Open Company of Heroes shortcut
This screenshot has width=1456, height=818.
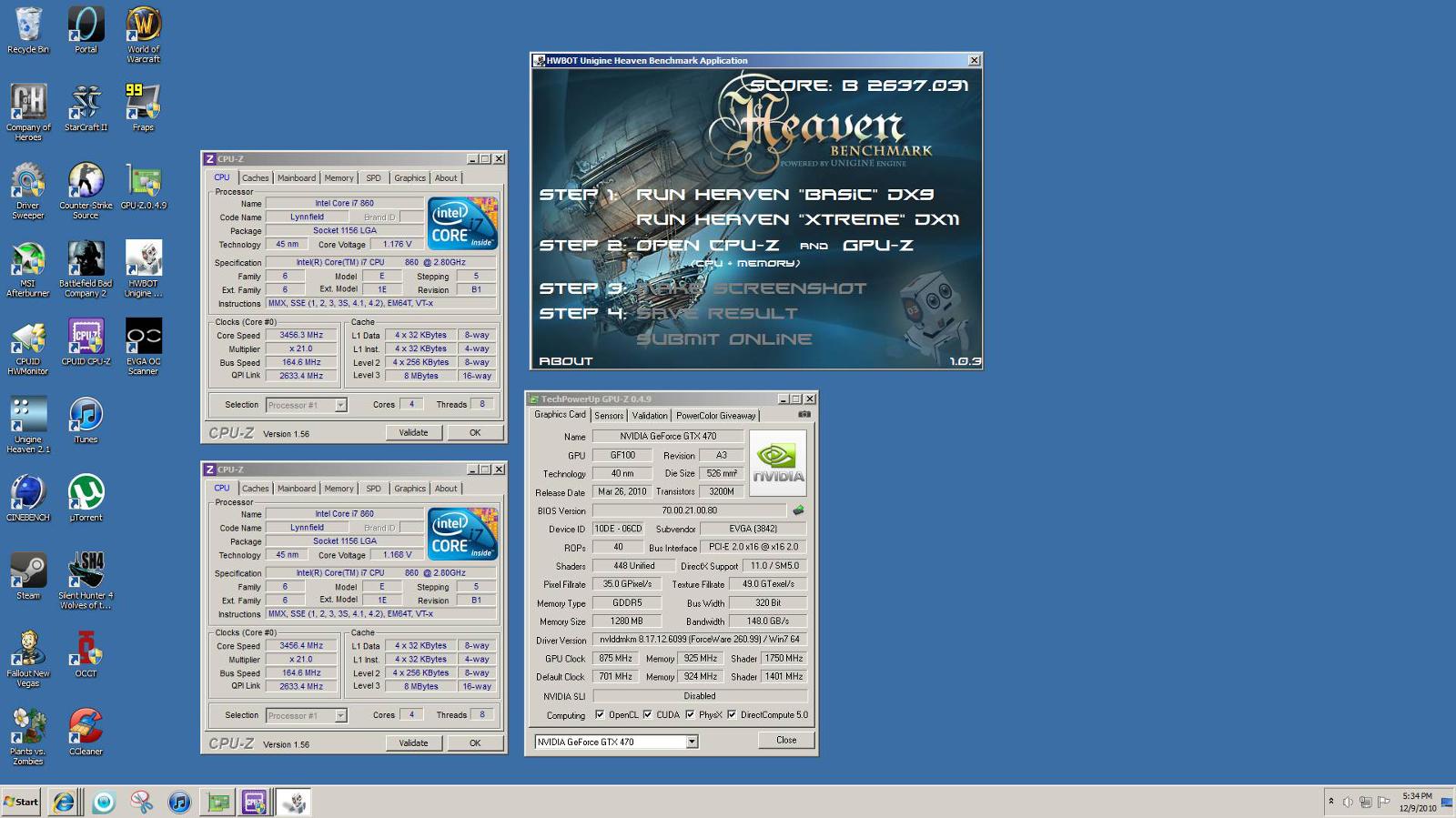click(x=28, y=112)
